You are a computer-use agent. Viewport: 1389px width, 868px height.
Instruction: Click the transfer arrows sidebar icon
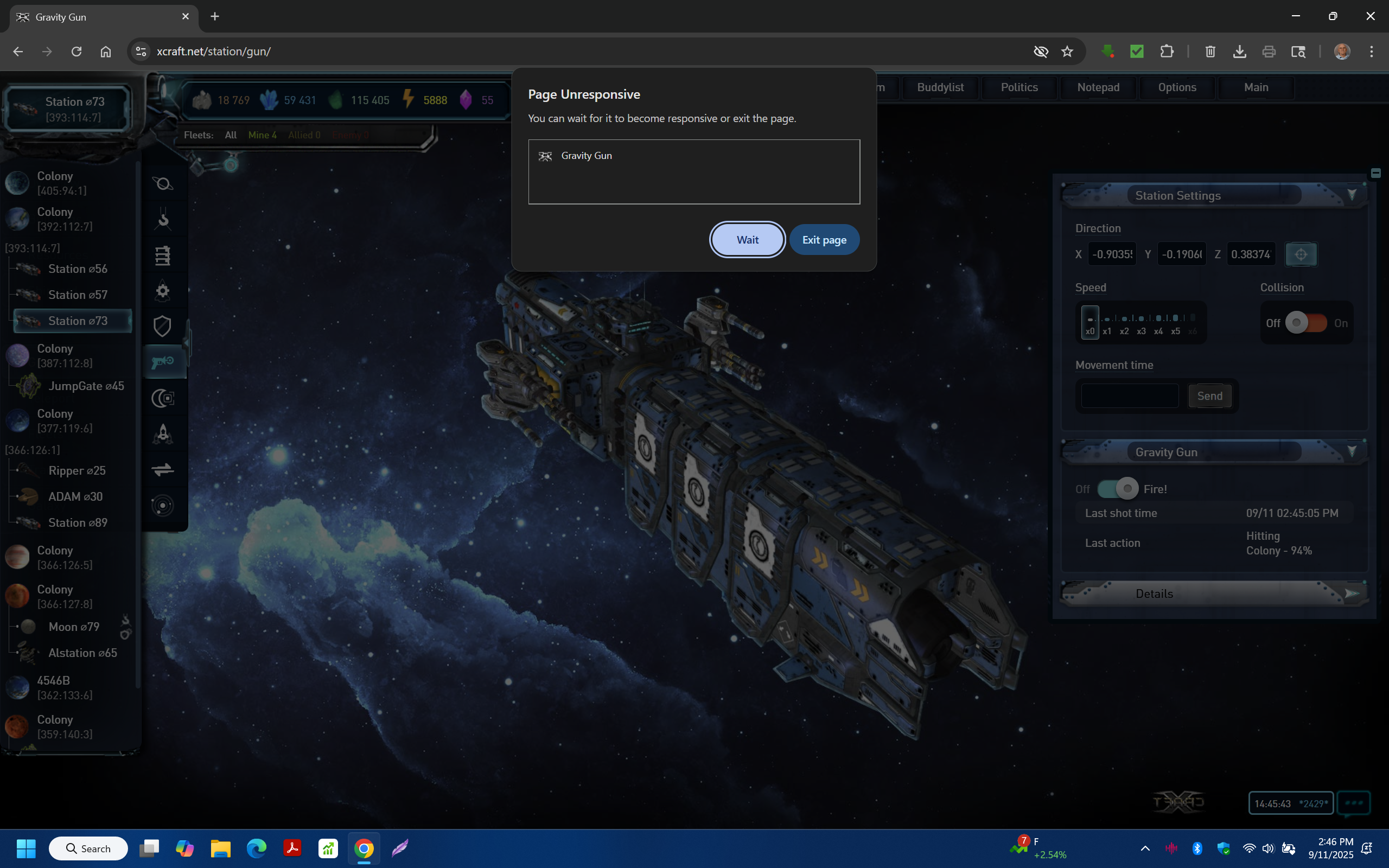point(163,470)
